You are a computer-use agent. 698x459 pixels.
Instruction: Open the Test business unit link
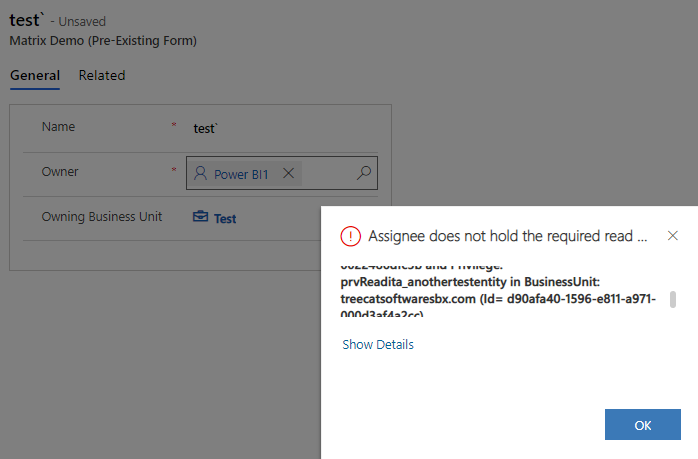(225, 219)
